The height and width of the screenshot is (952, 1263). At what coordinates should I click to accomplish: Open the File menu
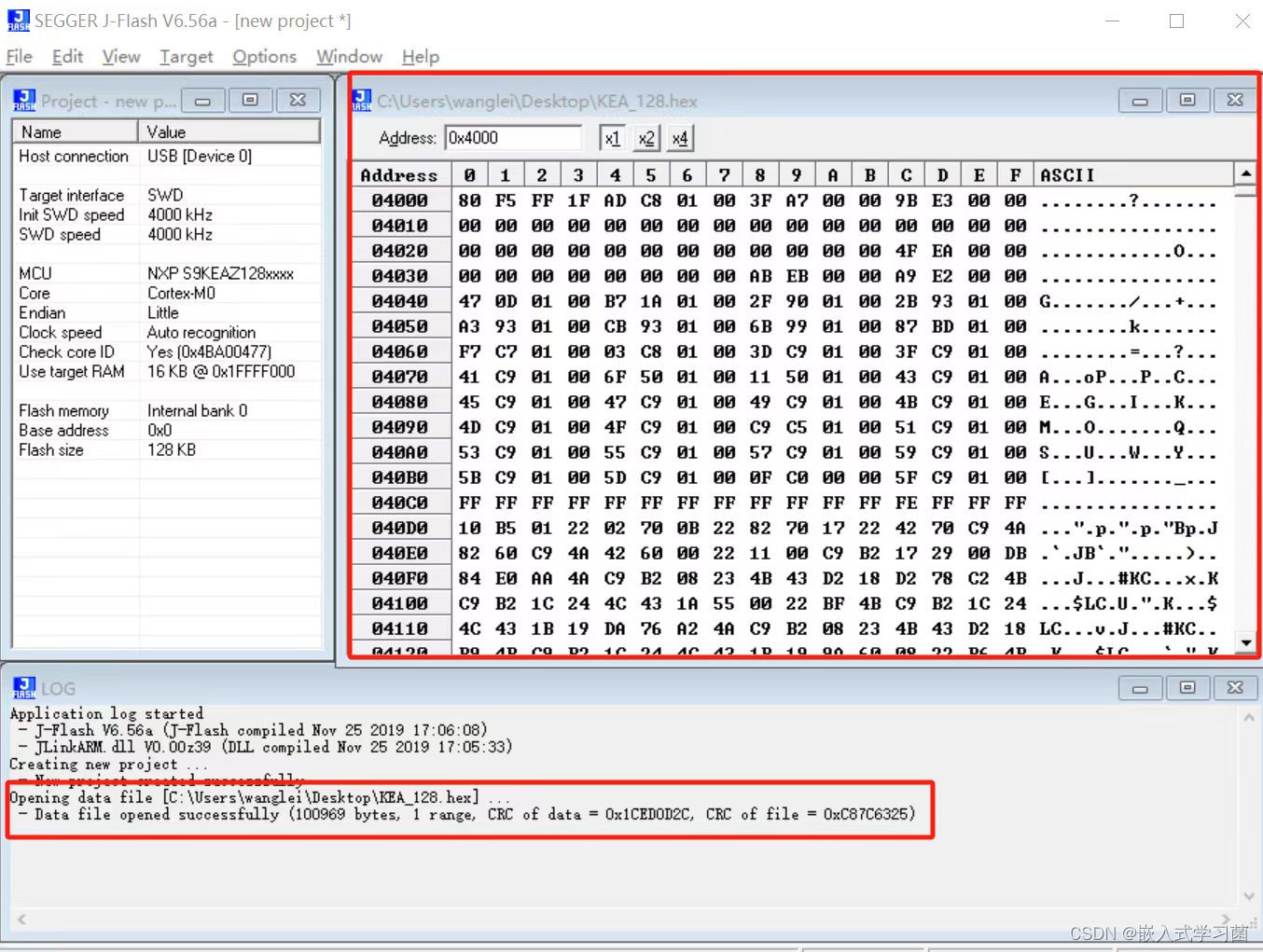click(x=18, y=56)
